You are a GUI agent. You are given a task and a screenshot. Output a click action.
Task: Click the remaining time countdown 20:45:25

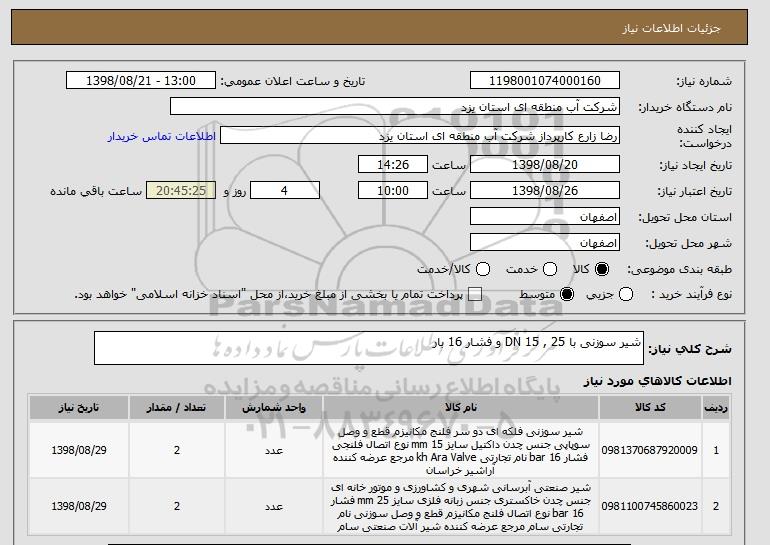click(x=181, y=191)
